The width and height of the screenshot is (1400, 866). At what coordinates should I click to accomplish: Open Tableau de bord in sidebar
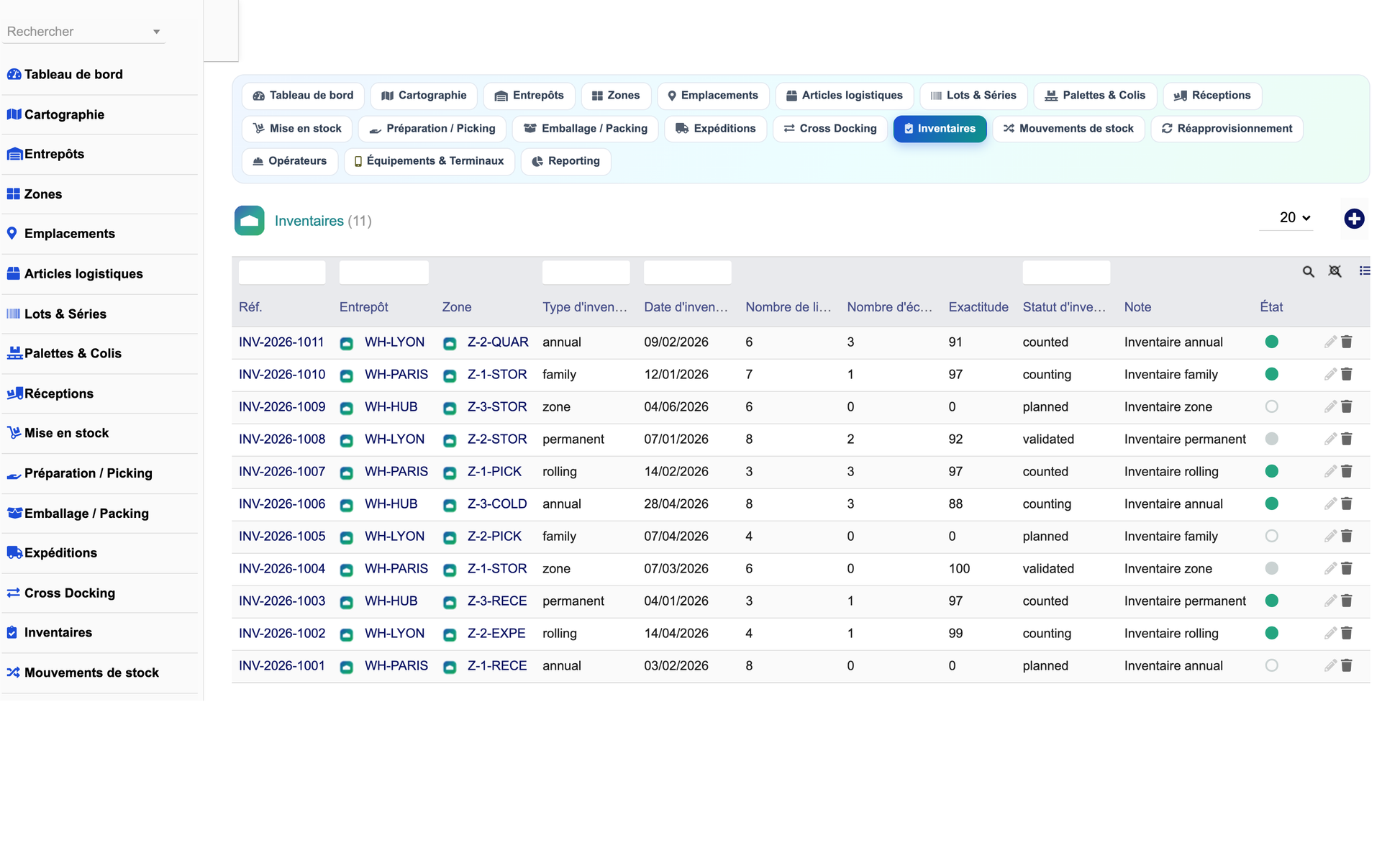coord(73,74)
